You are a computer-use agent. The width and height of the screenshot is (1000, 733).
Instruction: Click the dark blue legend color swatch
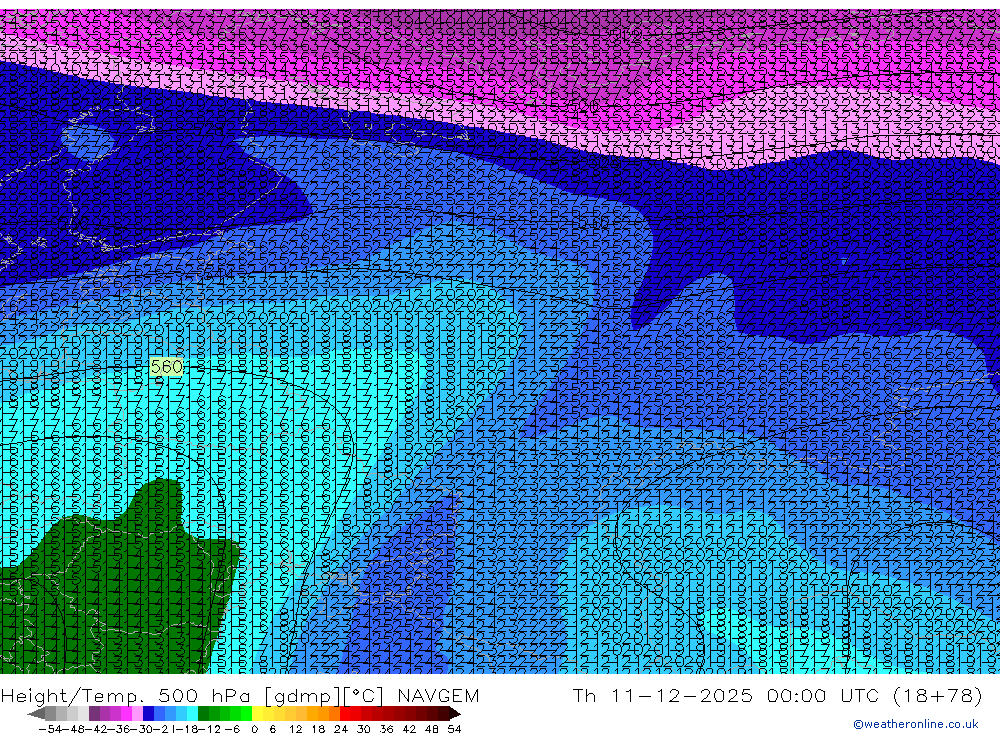[x=148, y=713]
